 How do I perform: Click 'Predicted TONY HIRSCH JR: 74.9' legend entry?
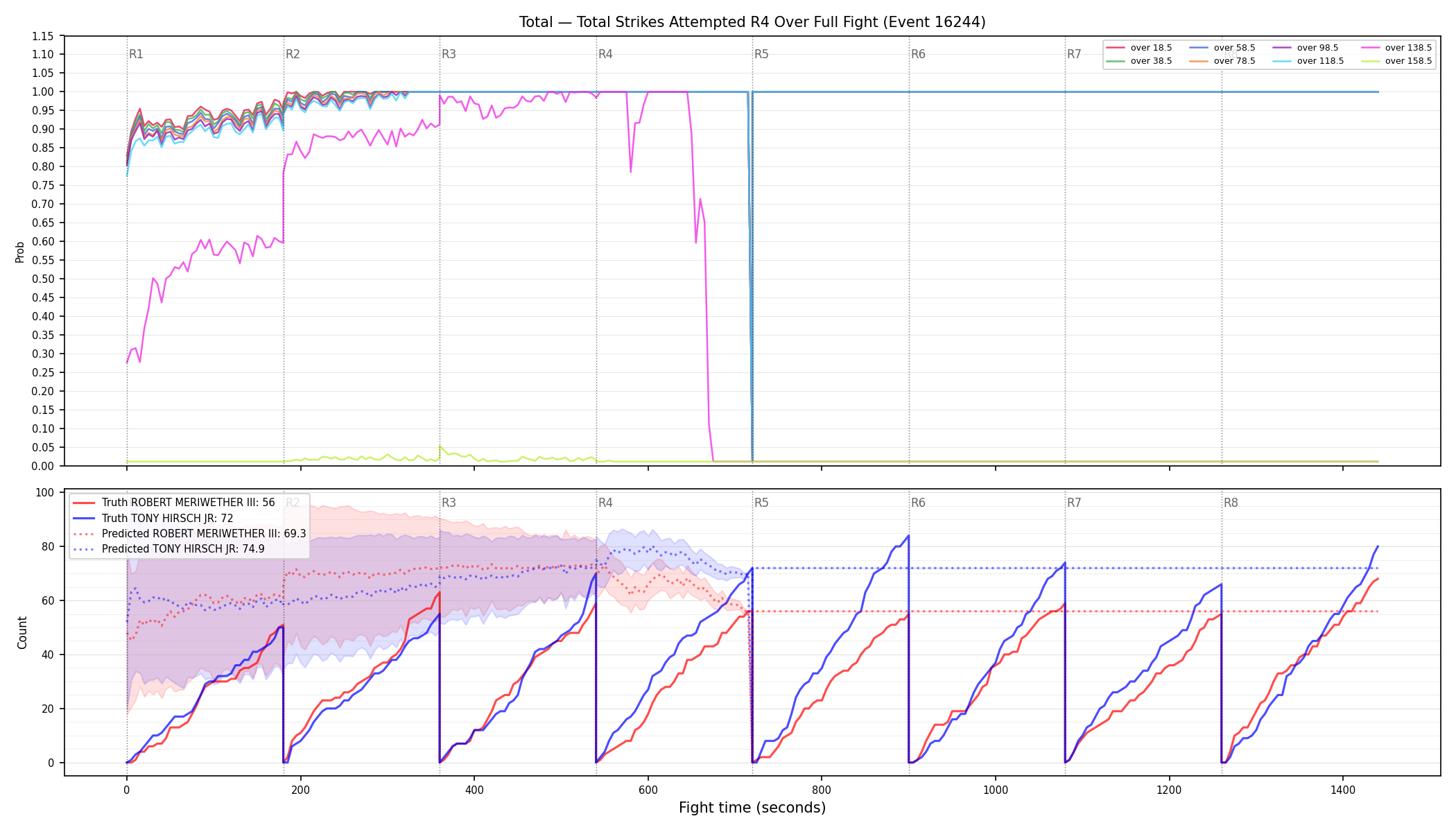tap(168, 549)
